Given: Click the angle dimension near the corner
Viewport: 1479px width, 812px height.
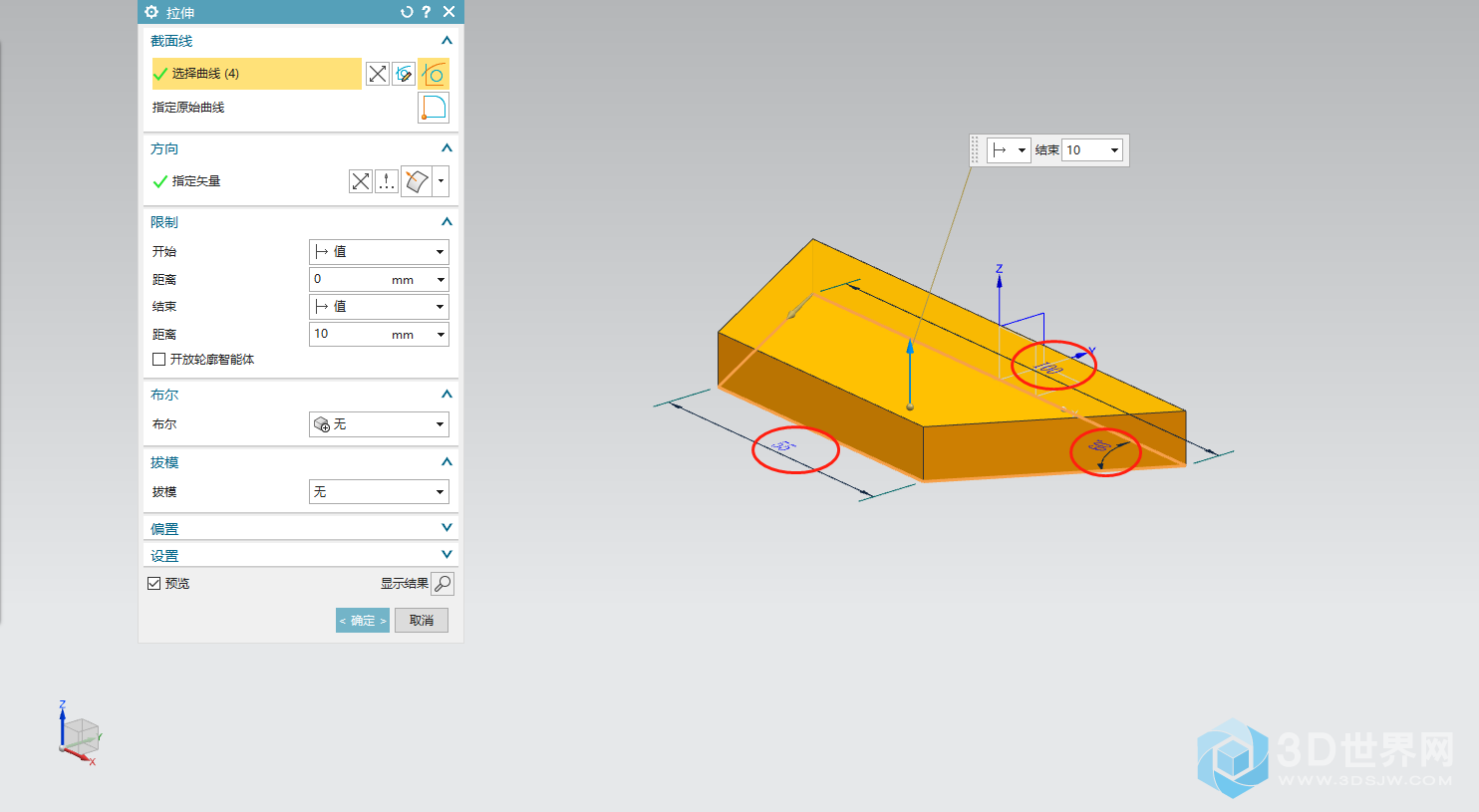Looking at the screenshot, I should point(1099,445).
